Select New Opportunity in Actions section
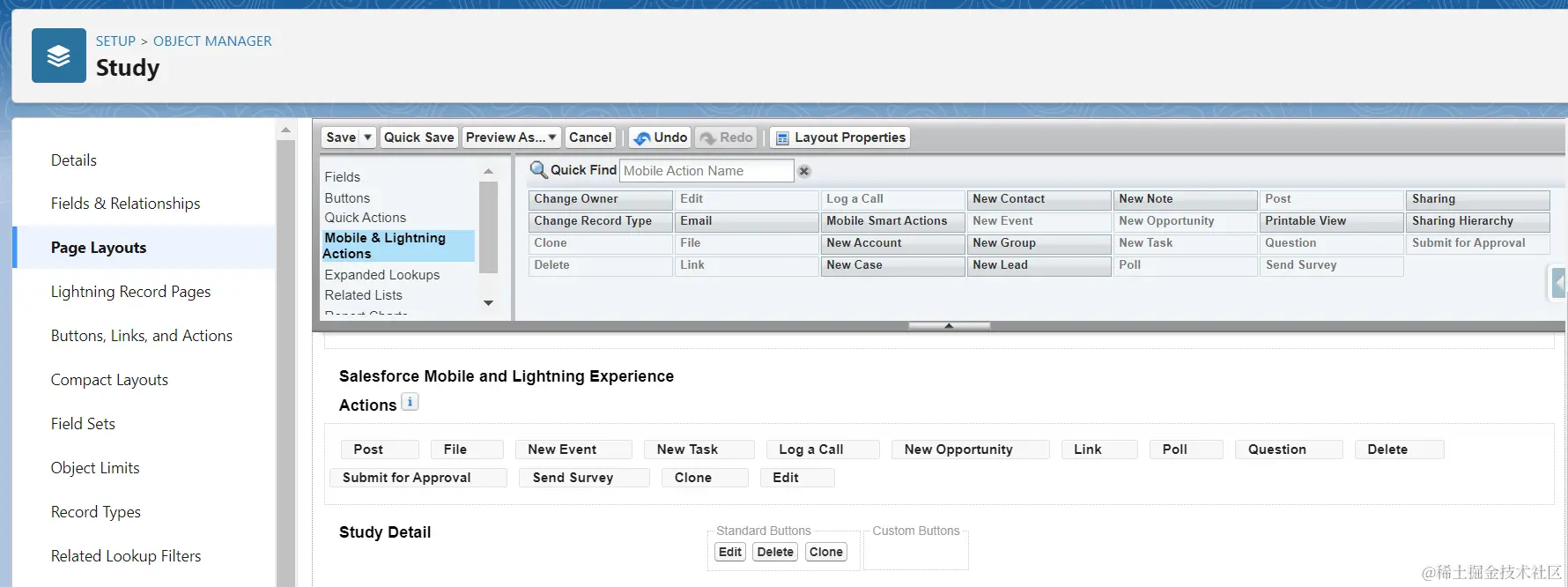Viewport: 1568px width, 587px height. point(971,450)
